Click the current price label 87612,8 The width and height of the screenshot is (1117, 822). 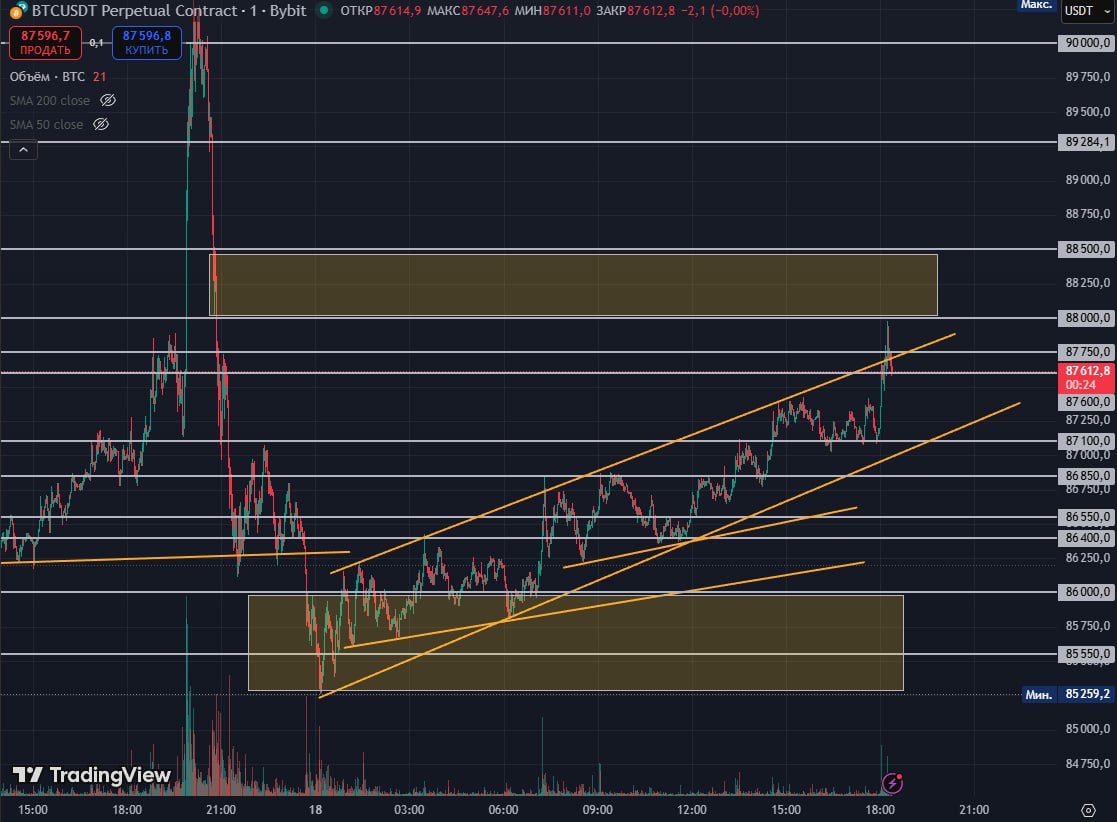(1086, 376)
